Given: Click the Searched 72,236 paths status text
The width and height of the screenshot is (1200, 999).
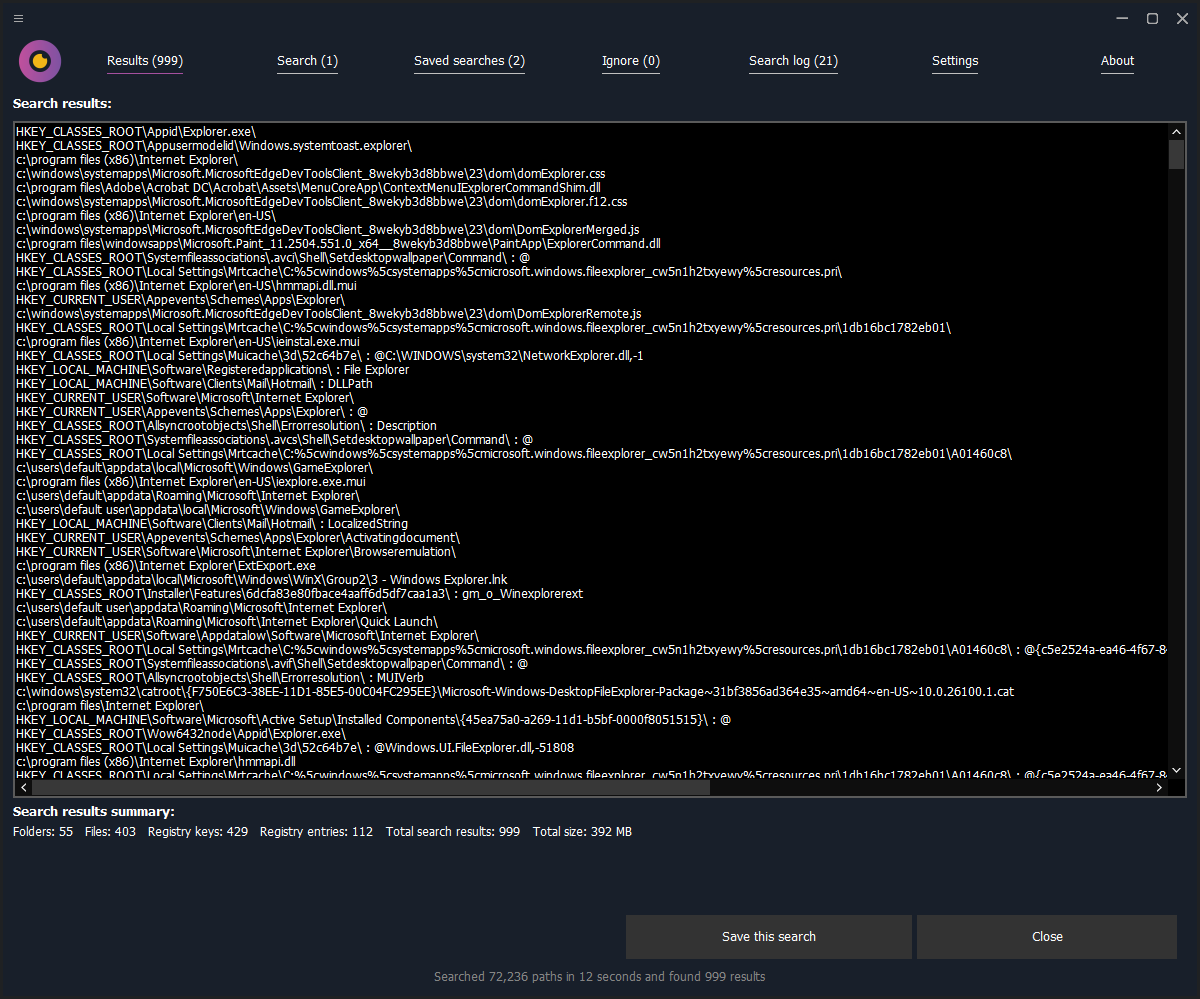Looking at the screenshot, I should tap(599, 977).
